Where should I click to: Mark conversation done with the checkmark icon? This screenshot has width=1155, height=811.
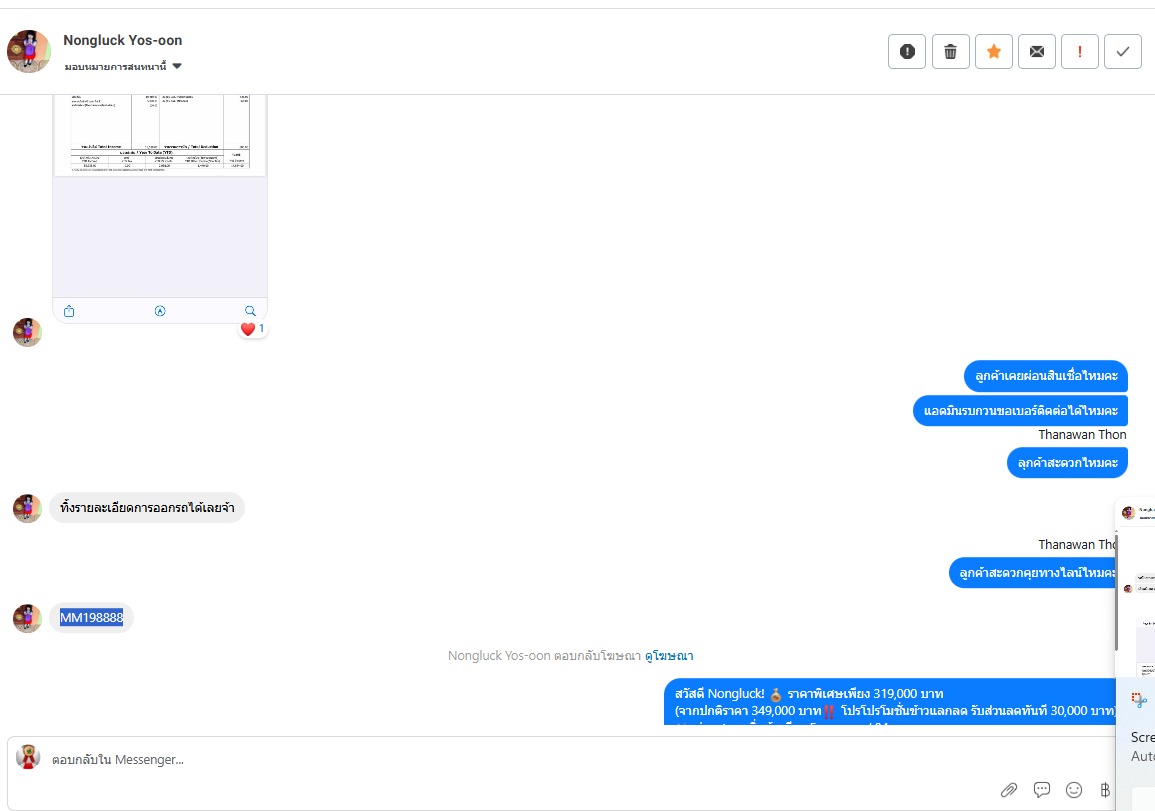point(1123,52)
